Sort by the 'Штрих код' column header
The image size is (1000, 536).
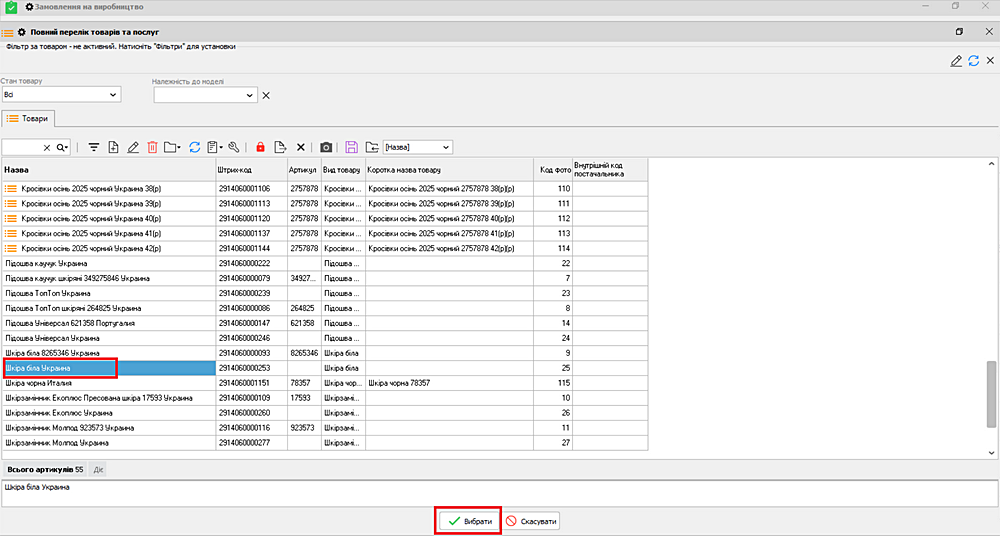250,170
